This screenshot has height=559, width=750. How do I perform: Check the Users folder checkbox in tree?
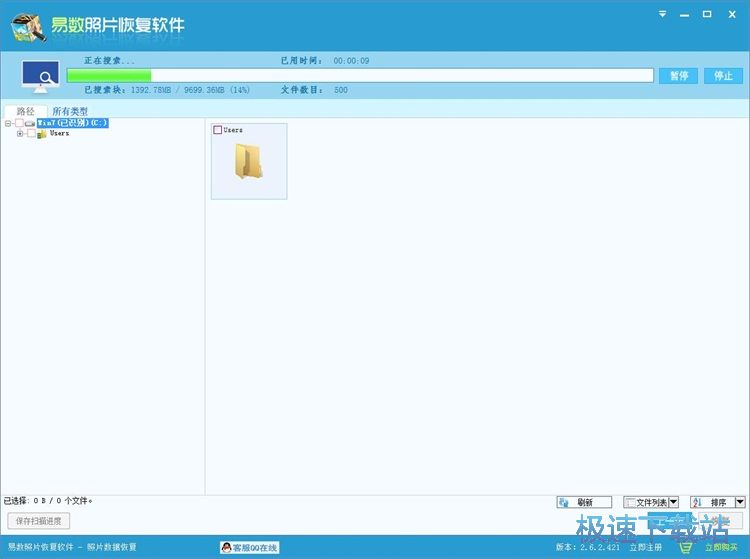[x=31, y=133]
